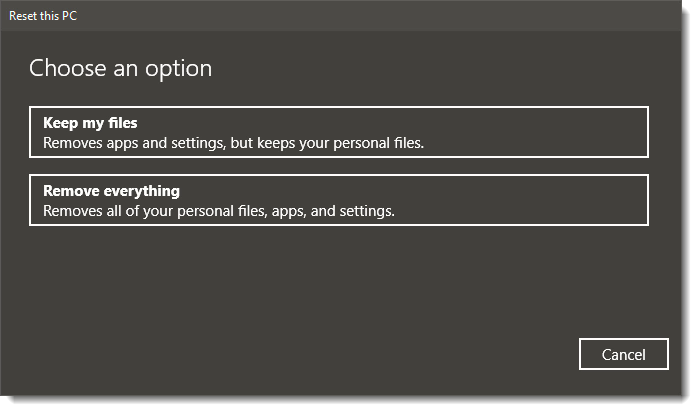Click the Reset this PC title bar
Image resolution: width=697 pixels, height=411 pixels.
coord(348,14)
